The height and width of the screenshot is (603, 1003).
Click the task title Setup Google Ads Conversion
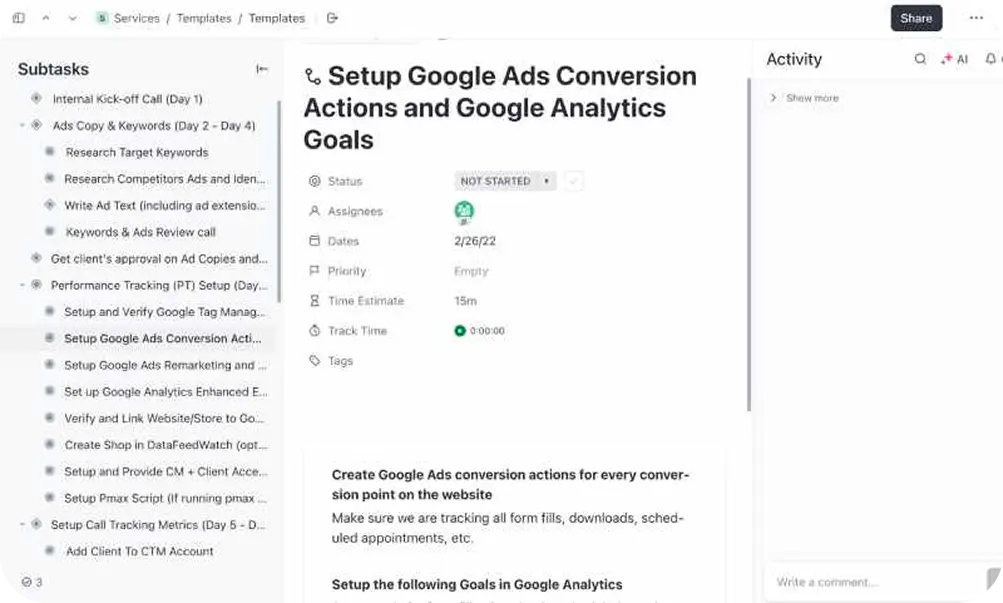pos(500,107)
